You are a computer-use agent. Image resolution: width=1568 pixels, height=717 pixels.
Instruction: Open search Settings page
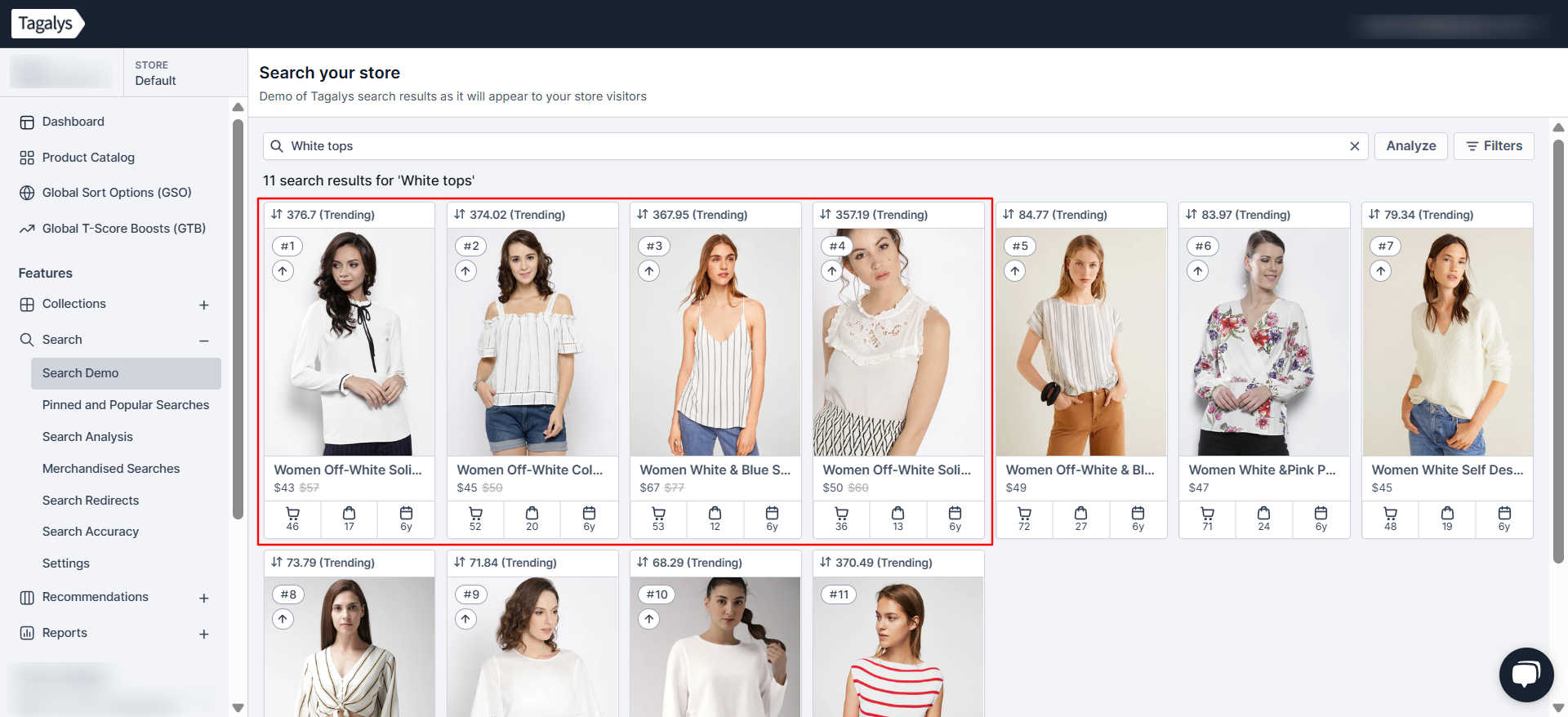tap(66, 563)
